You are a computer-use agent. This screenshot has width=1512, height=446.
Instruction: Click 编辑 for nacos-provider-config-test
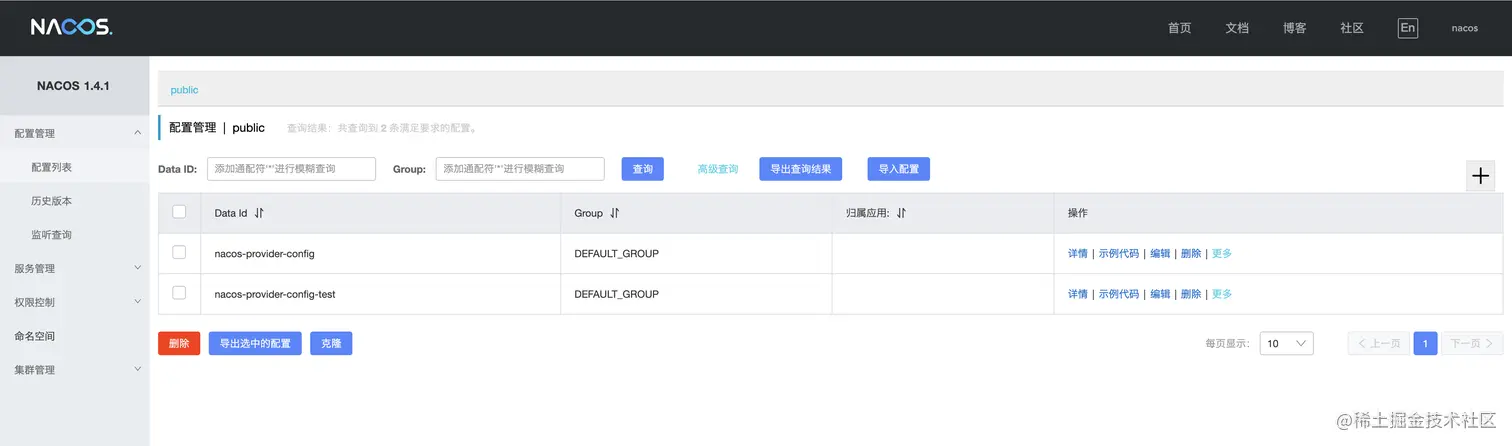(1160, 294)
